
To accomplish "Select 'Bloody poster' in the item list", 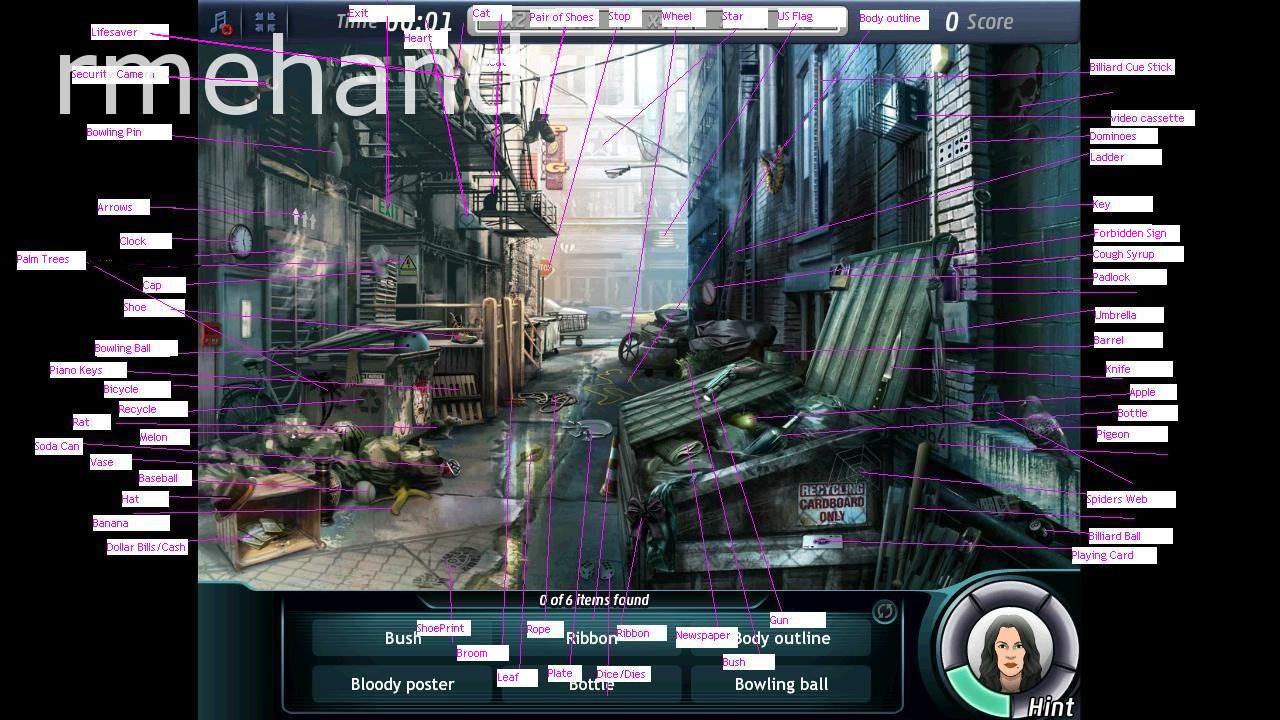I will click(x=402, y=683).
